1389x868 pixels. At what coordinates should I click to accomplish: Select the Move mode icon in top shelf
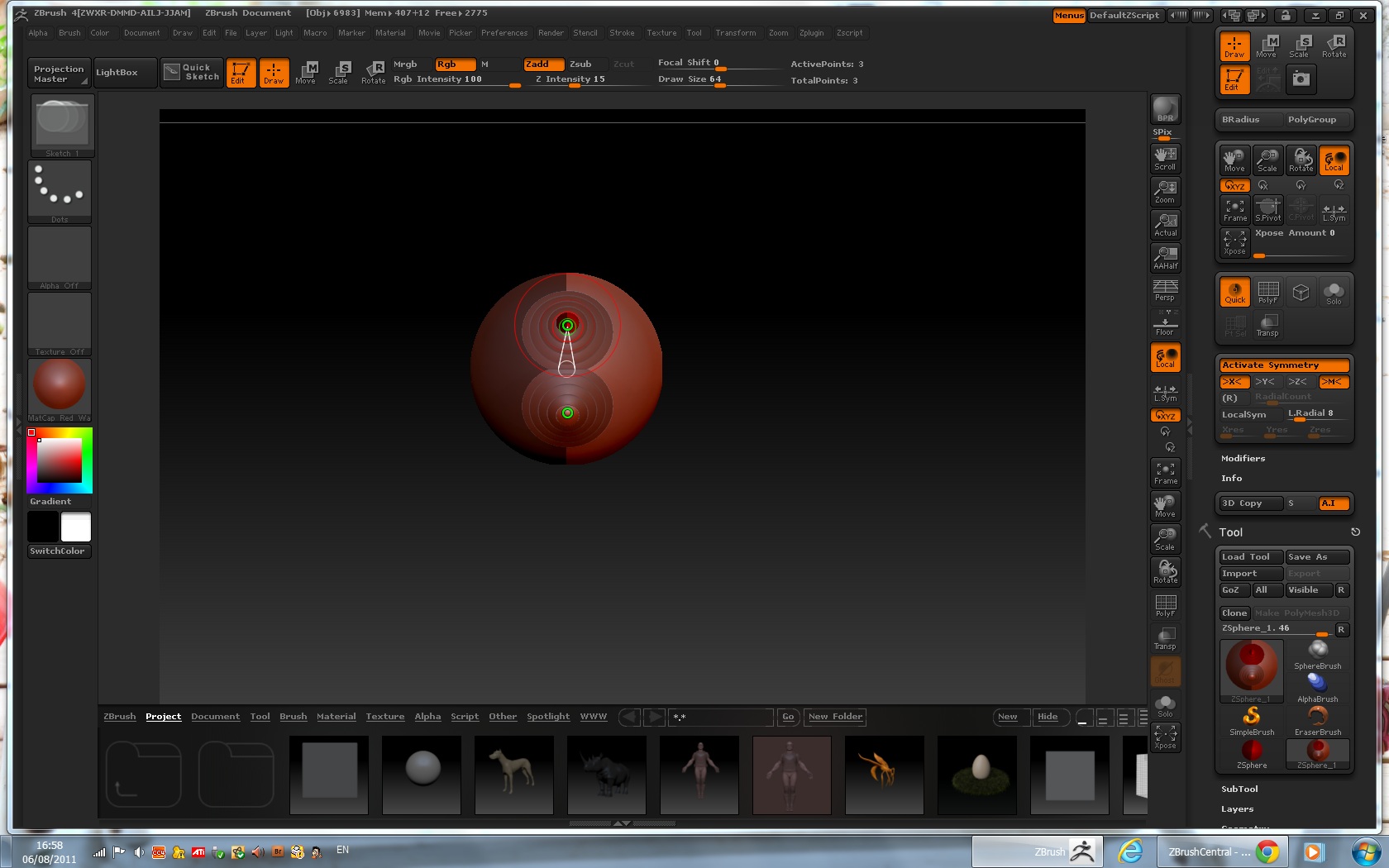306,73
